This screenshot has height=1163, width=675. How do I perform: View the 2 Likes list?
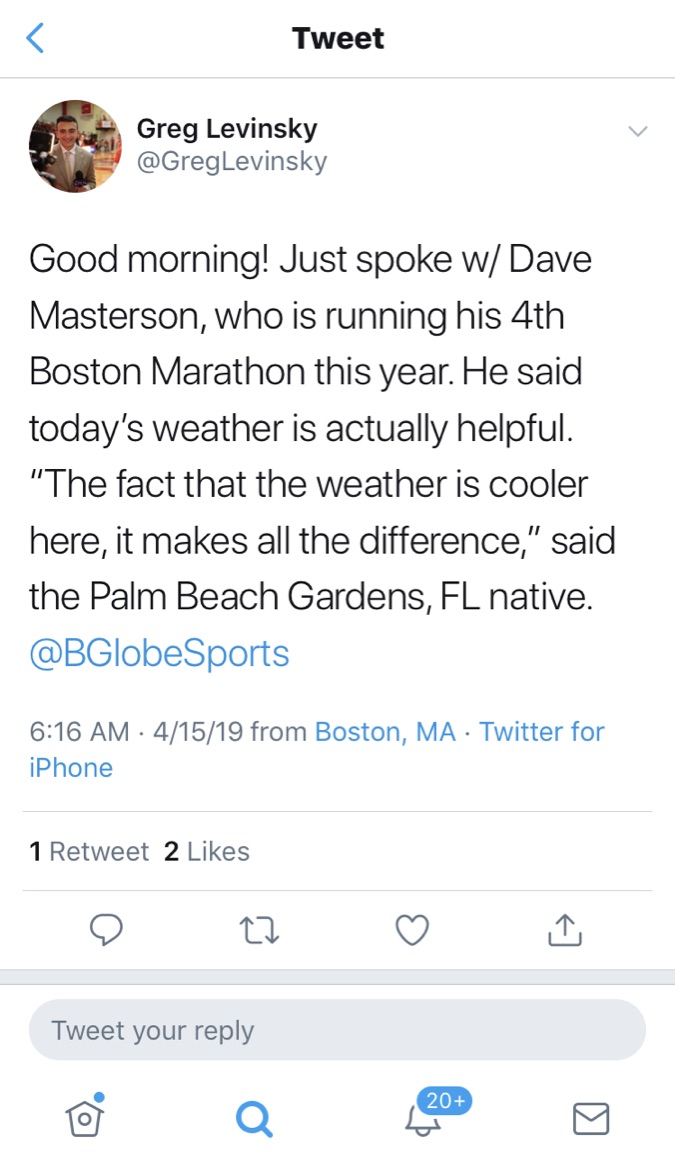coord(206,851)
